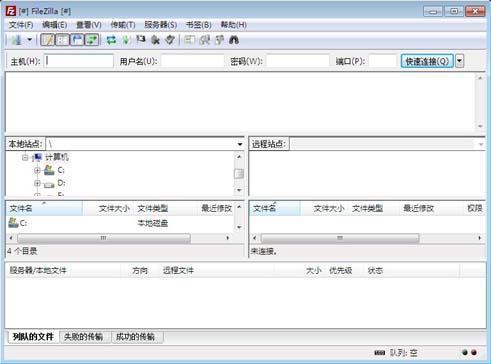491x364 pixels.
Task: Open the 帮助(H) menu
Action: (234, 25)
